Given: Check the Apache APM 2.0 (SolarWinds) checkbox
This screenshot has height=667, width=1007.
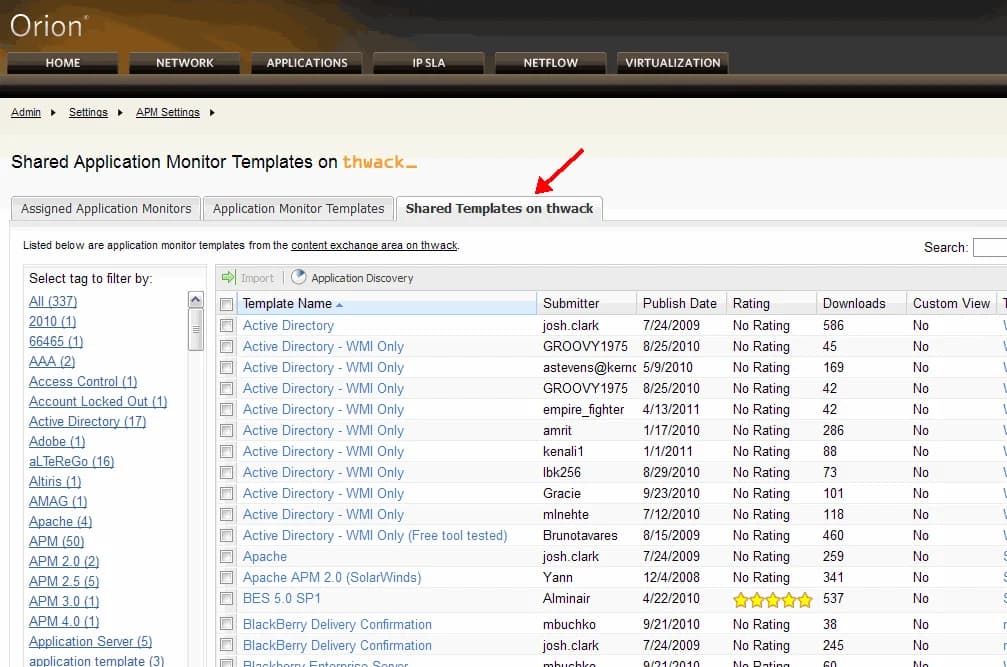Looking at the screenshot, I should click(x=226, y=578).
